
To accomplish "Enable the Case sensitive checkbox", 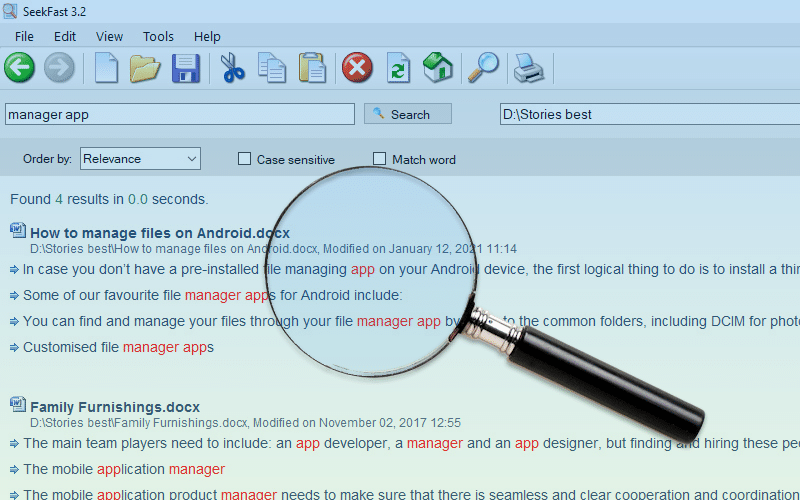I will click(x=244, y=159).
